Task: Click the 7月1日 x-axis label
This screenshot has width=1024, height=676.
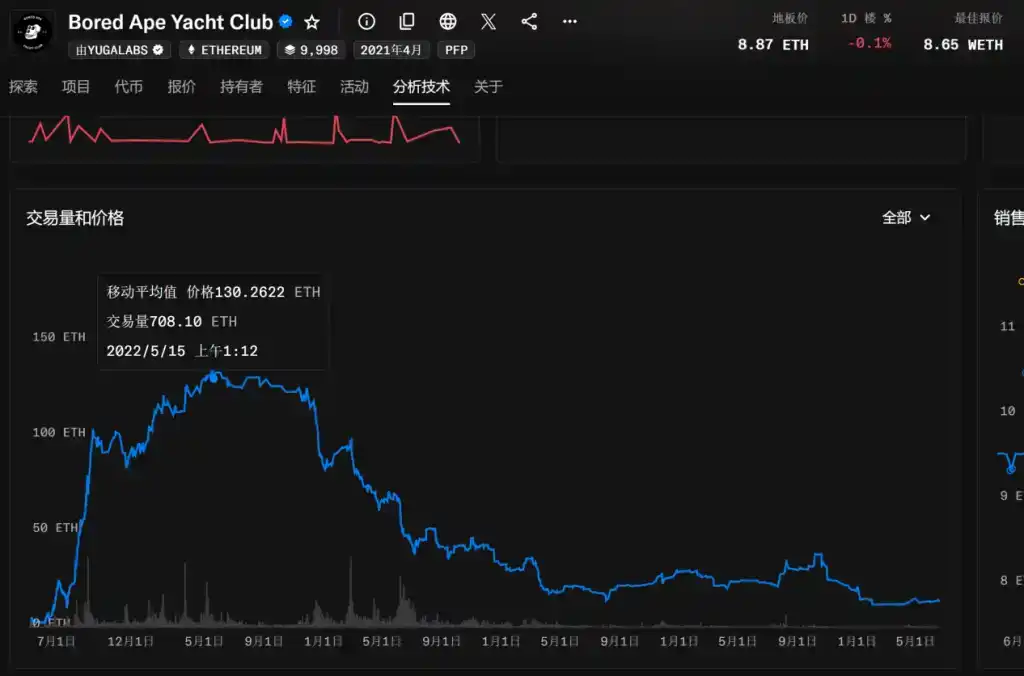Action: coord(56,641)
